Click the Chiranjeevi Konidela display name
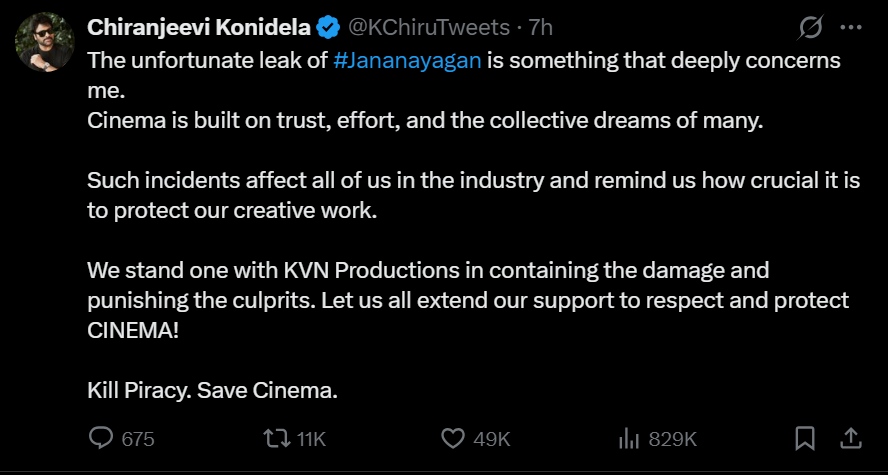 pyautogui.click(x=199, y=28)
